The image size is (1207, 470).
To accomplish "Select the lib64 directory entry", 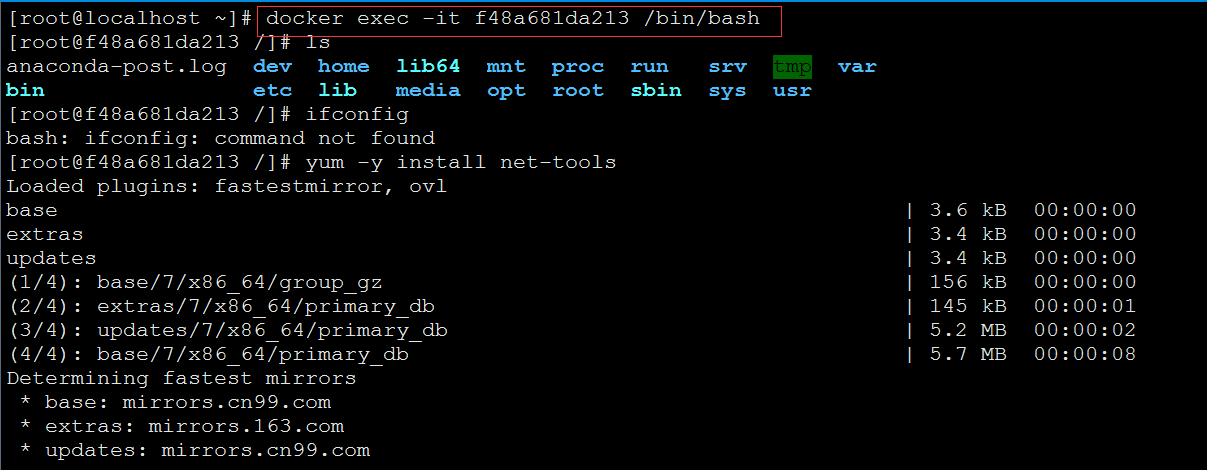I will pyautogui.click(x=428, y=67).
